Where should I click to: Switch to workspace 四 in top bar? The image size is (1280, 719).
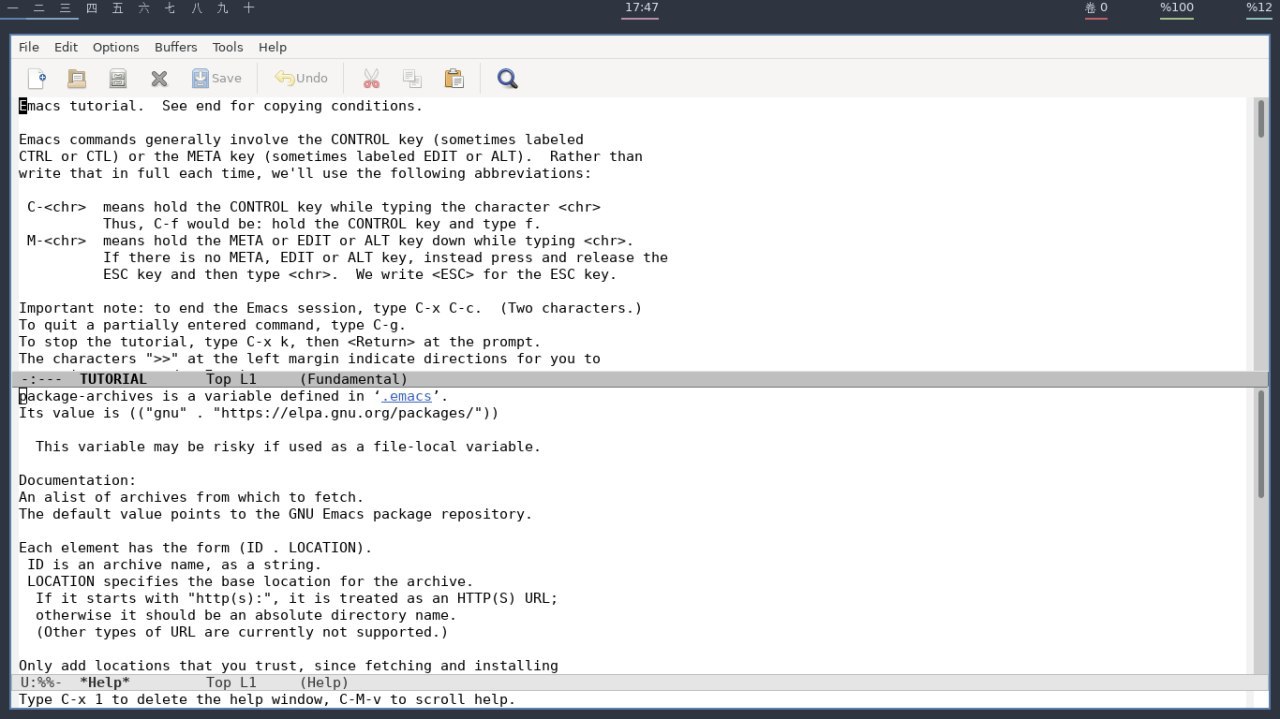(92, 8)
